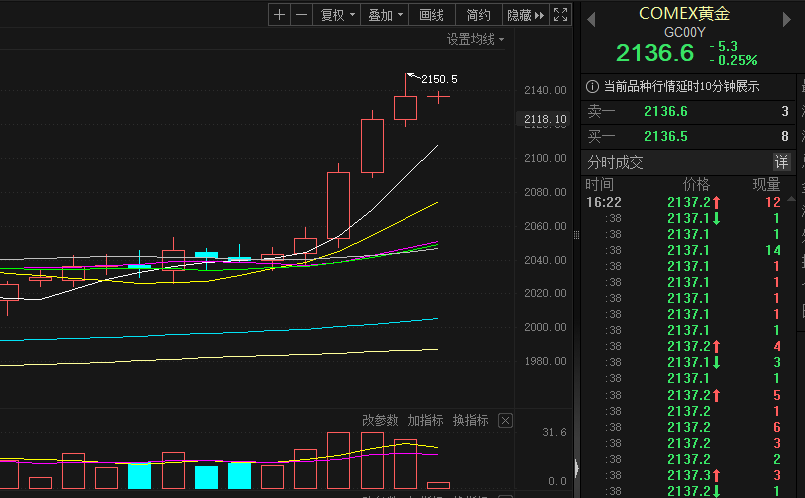Screen dimensions: 805x498
Task: Select the 画线 drawing tool
Action: pyautogui.click(x=431, y=15)
